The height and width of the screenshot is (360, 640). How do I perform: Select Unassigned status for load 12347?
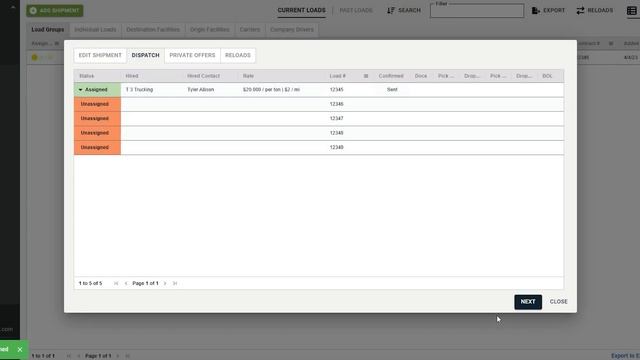[98, 118]
